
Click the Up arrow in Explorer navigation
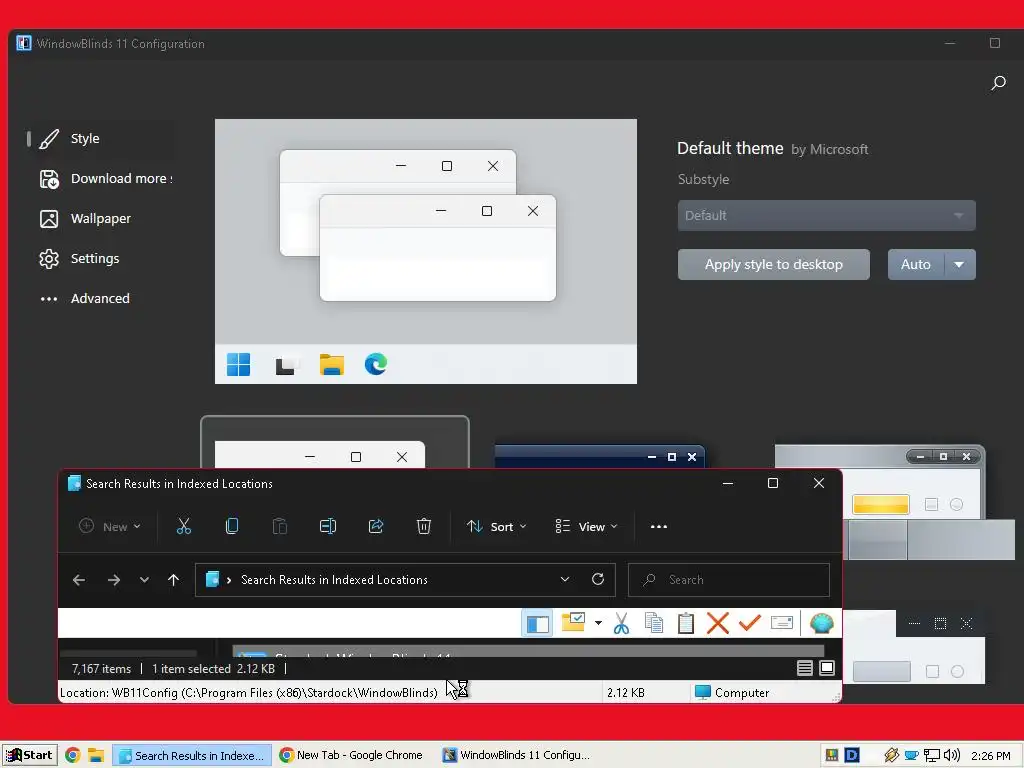173,580
